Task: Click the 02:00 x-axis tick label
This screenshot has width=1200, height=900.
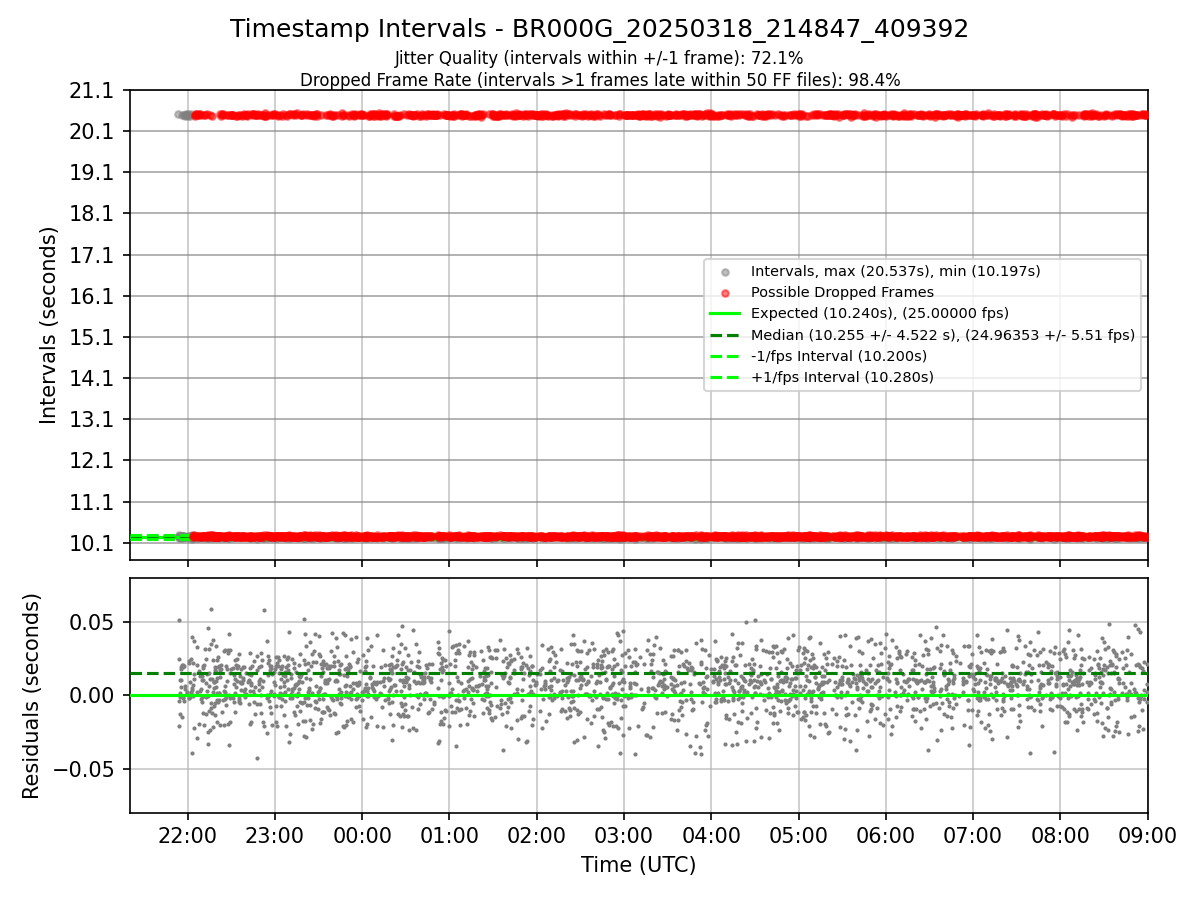Action: pyautogui.click(x=537, y=836)
